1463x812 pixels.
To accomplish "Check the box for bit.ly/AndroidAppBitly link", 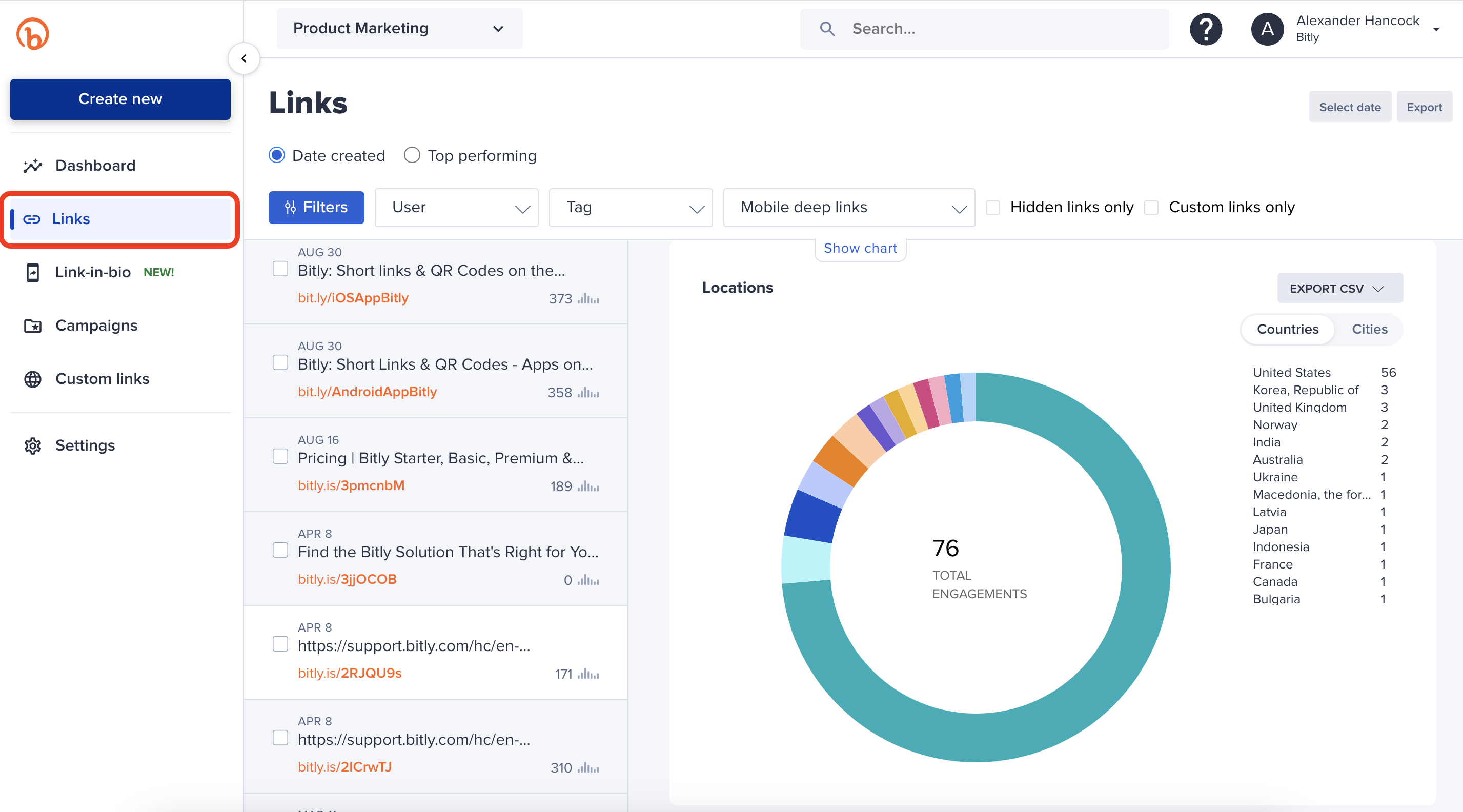I will [x=280, y=362].
